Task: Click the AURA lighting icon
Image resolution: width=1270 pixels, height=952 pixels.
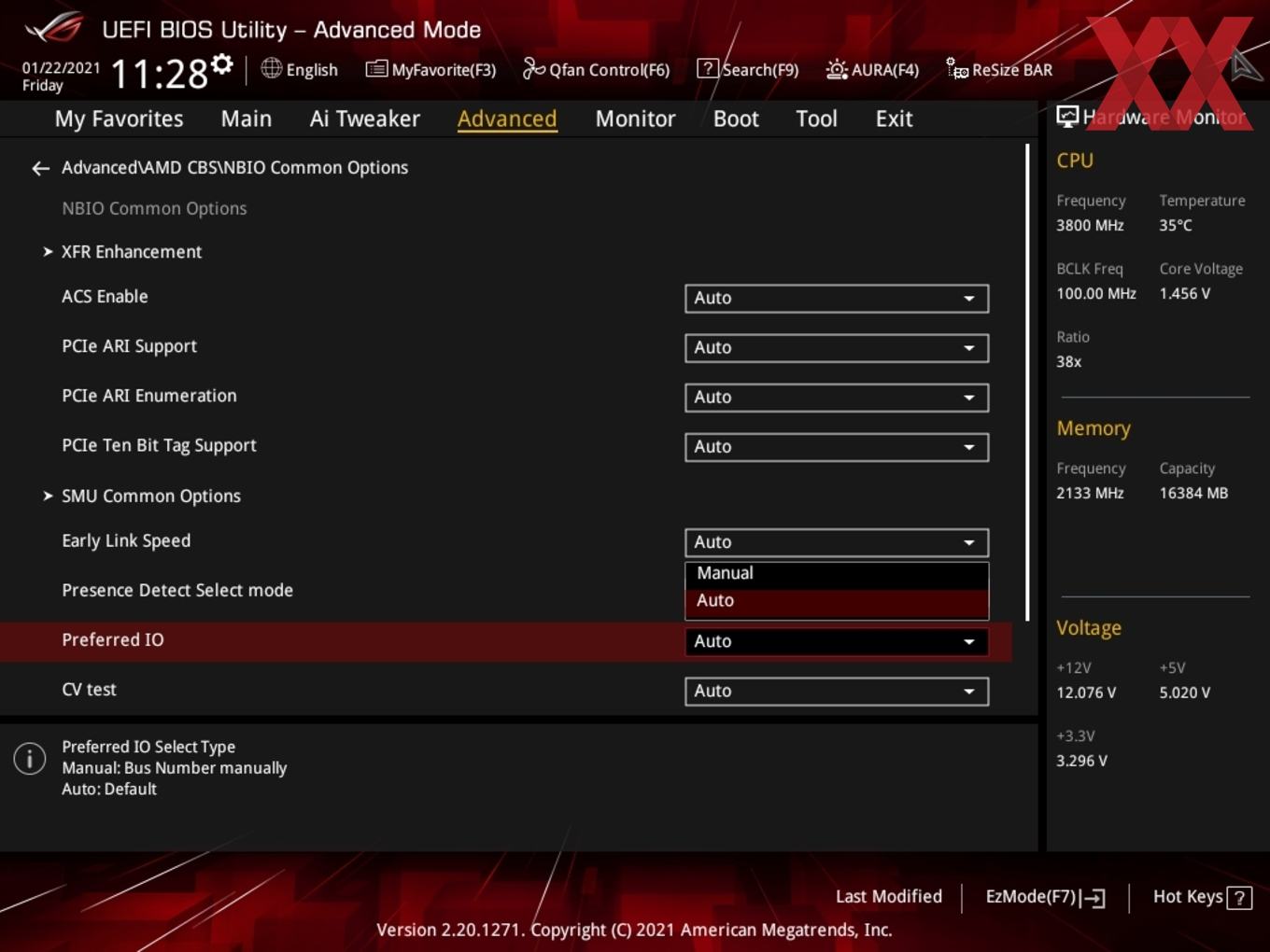Action: (837, 69)
